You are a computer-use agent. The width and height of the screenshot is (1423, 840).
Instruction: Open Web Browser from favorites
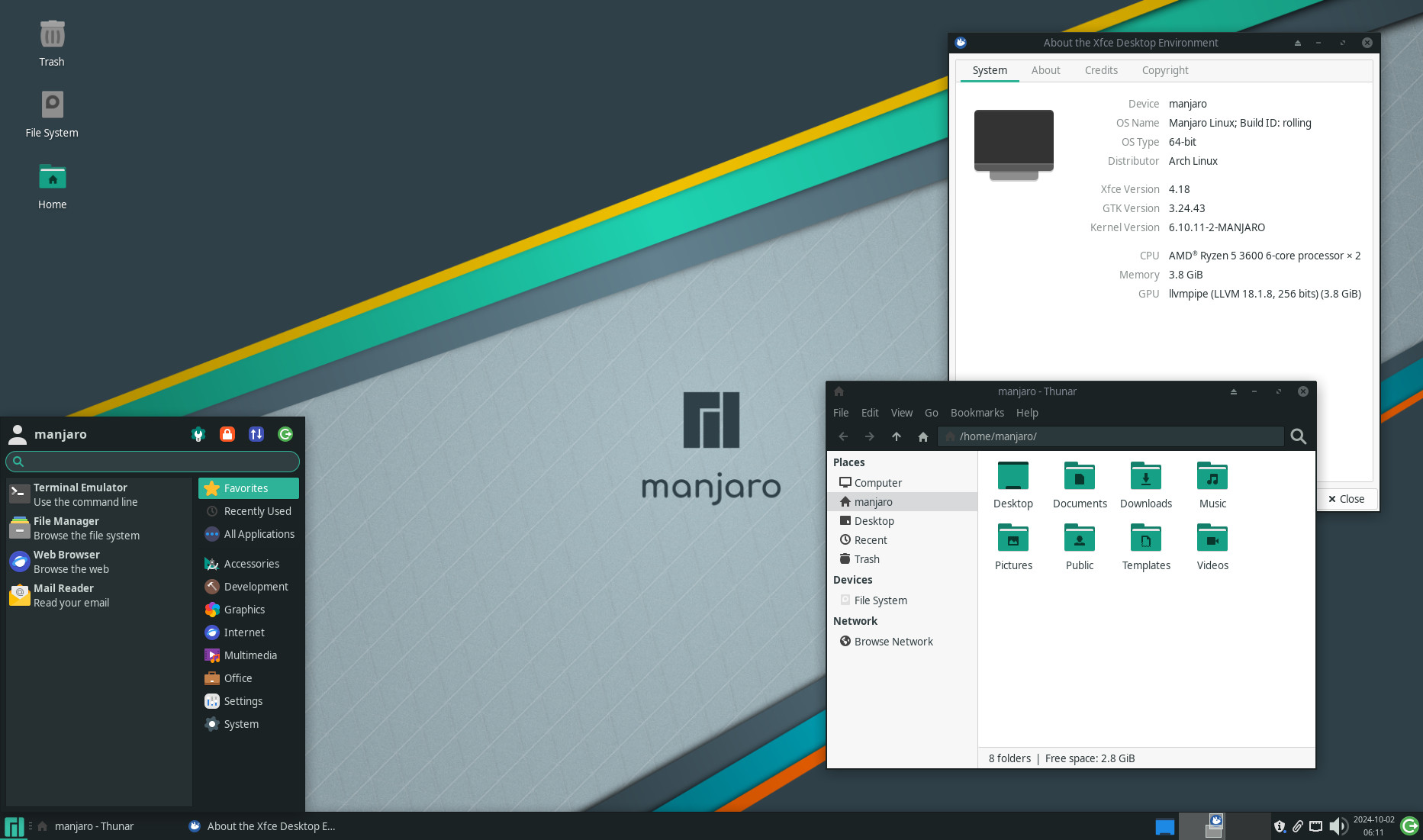point(98,562)
